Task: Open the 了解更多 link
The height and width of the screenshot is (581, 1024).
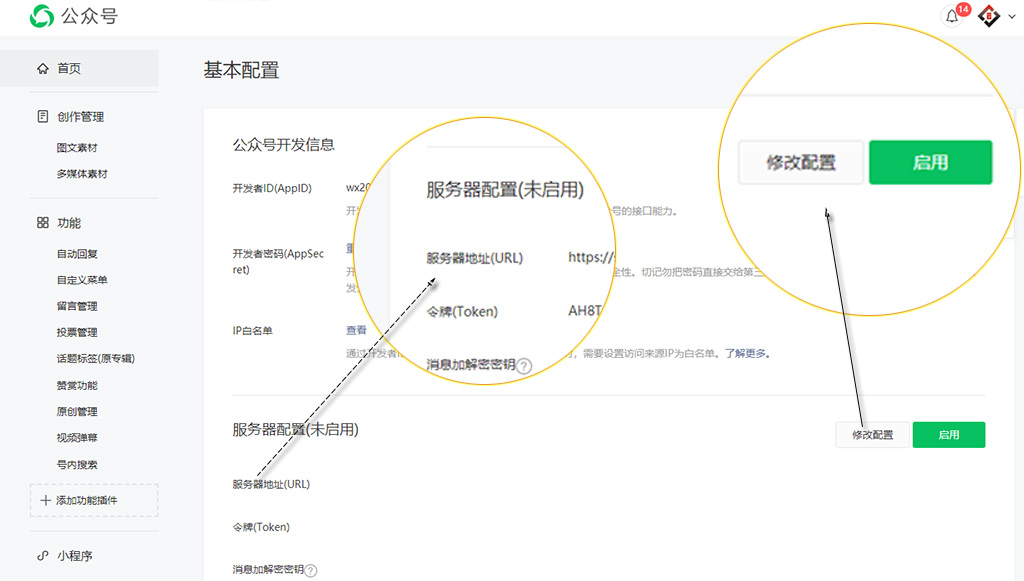Action: pyautogui.click(x=745, y=353)
